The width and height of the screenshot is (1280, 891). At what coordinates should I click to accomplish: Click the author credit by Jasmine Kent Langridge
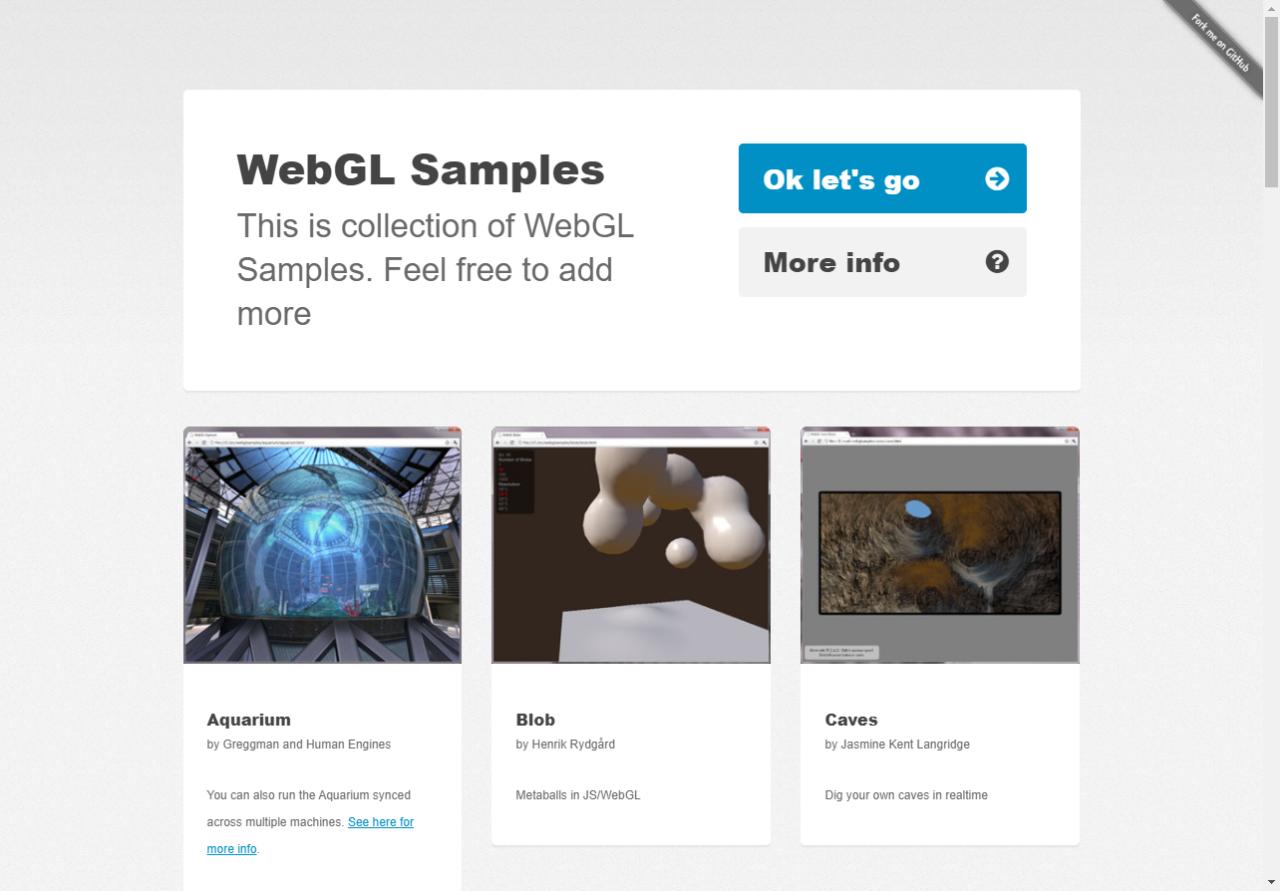[897, 744]
